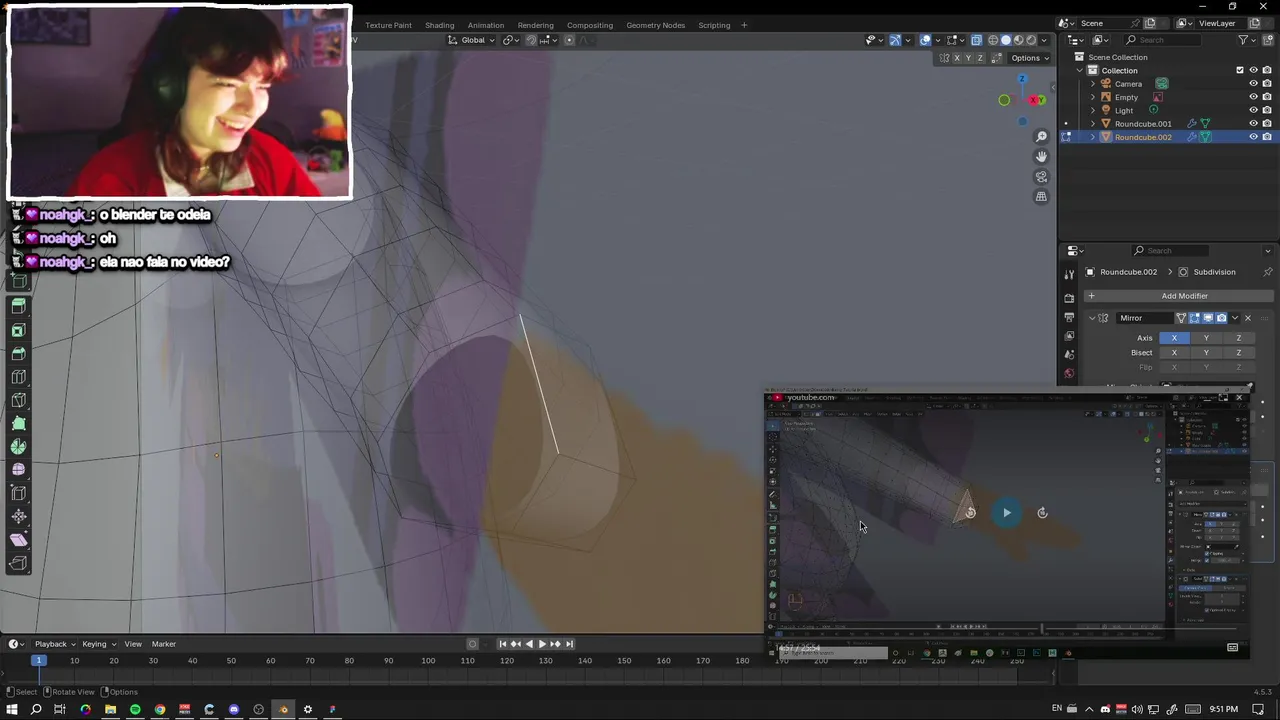The image size is (1280, 720).
Task: Toggle Mirror Axis X button
Action: pos(1174,338)
